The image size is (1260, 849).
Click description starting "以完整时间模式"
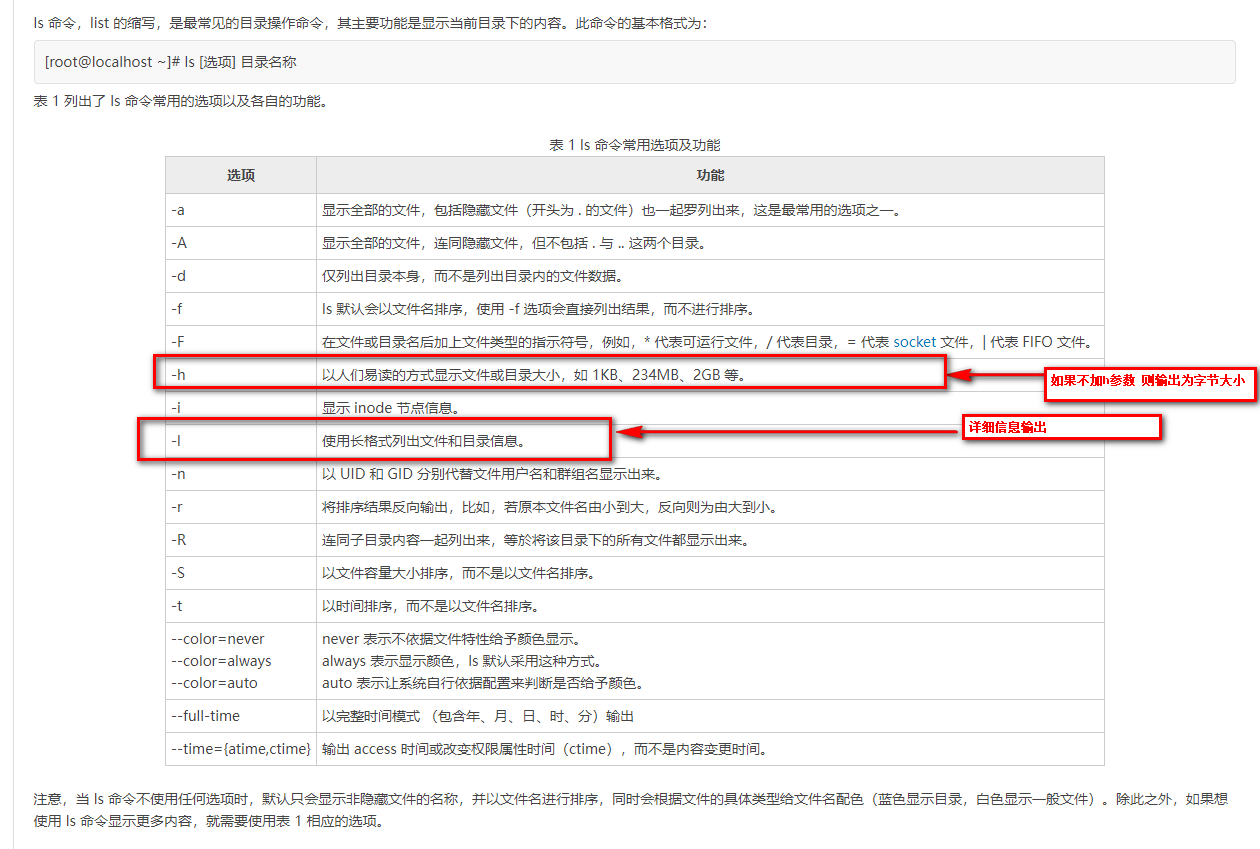[x=478, y=716]
